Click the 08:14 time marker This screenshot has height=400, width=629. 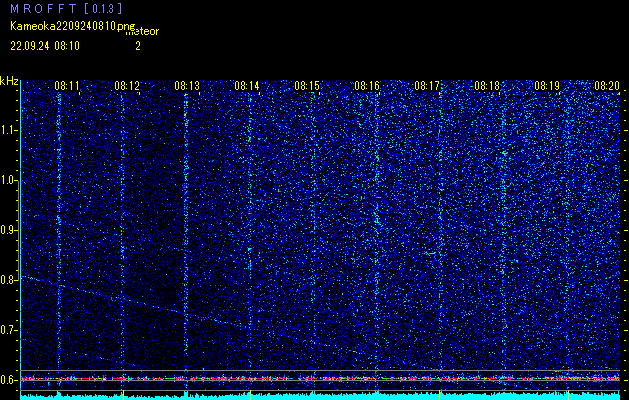tap(247, 85)
